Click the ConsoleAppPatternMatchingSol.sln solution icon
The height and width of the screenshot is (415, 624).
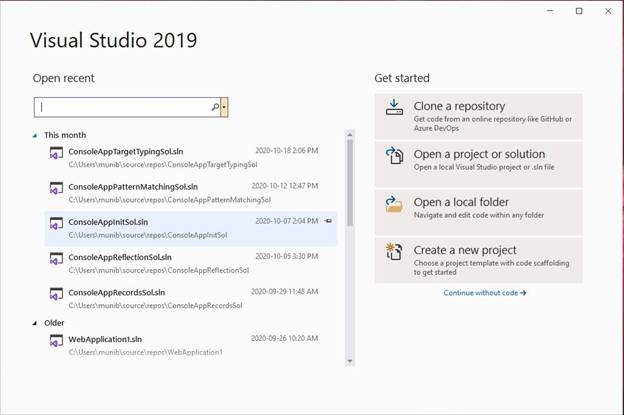(57, 189)
